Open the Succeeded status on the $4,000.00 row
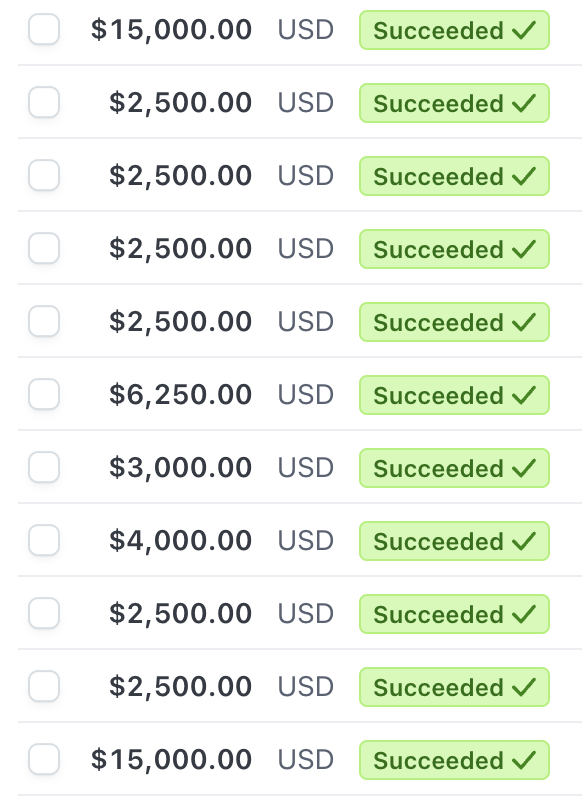 click(454, 541)
